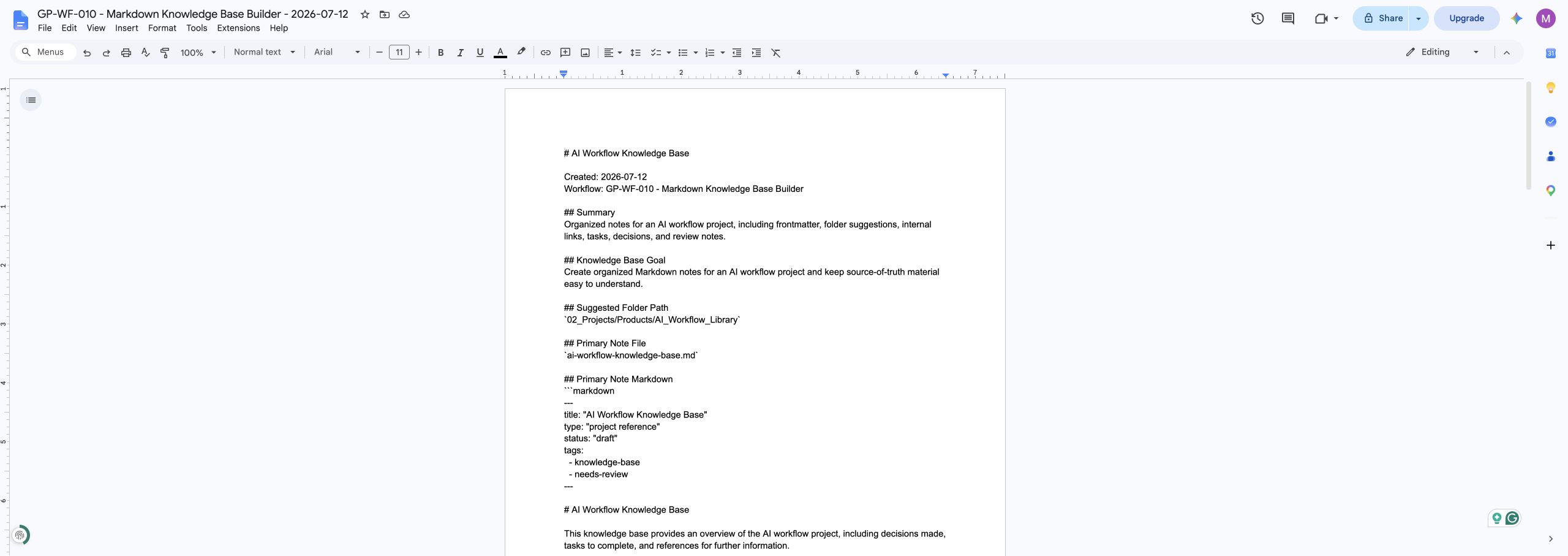Run spelling and grammar check icon

point(146,53)
